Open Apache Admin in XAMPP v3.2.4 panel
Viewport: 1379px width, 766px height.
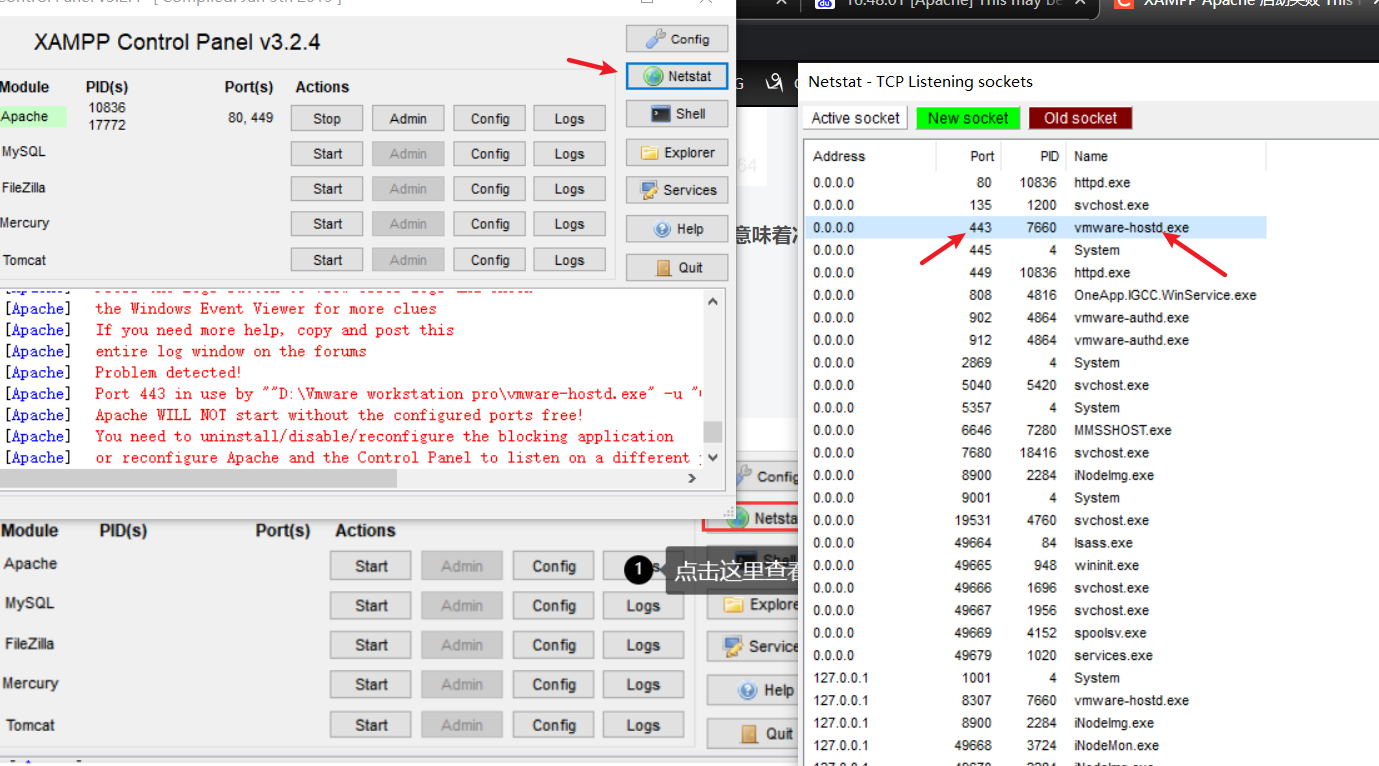(408, 118)
